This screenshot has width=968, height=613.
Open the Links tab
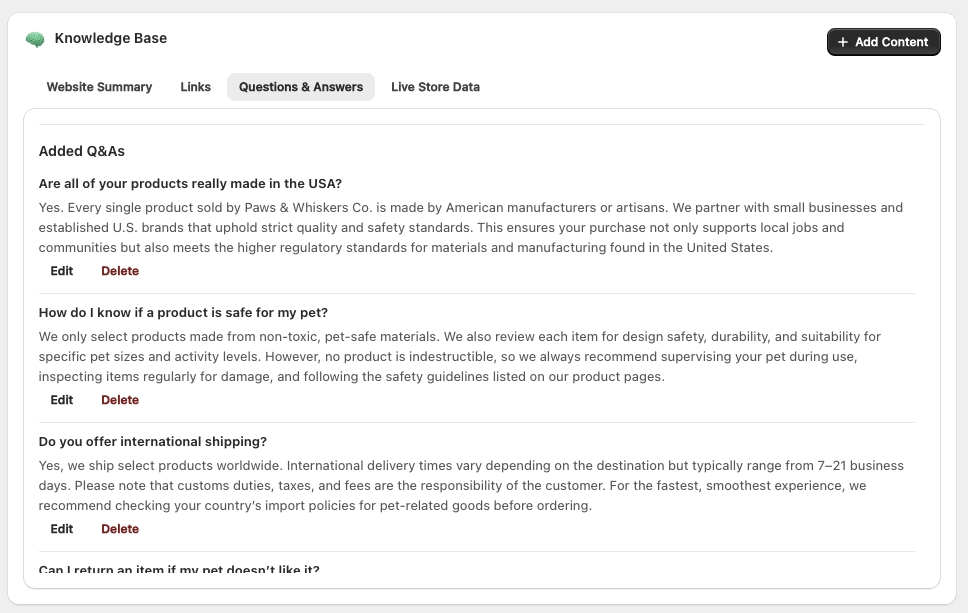pyautogui.click(x=195, y=87)
